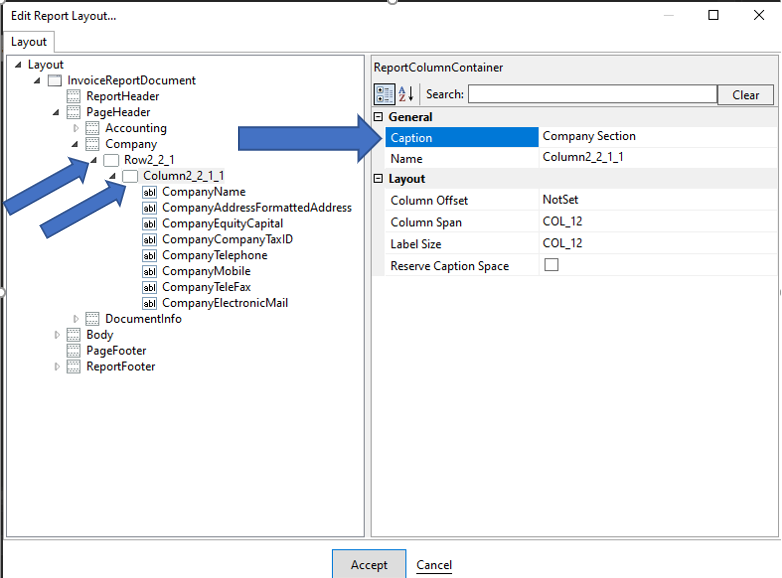Image resolution: width=782 pixels, height=578 pixels.
Task: Select CompanyElectronicMail in the tree
Action: [225, 303]
